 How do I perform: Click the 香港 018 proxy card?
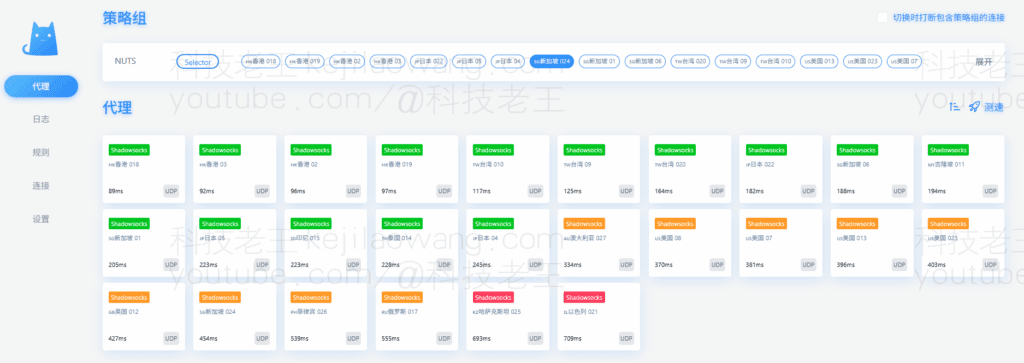144,169
